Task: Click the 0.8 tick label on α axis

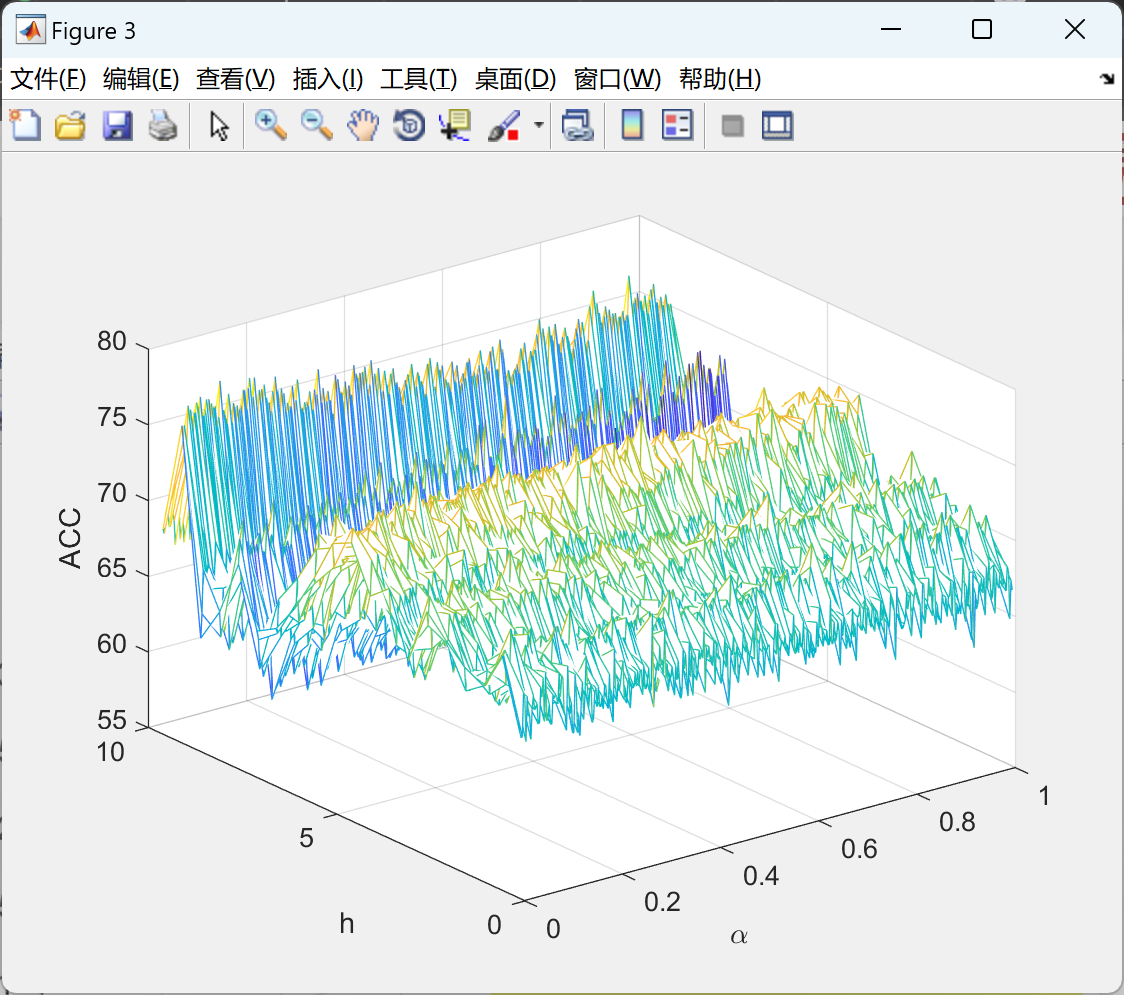Action: pos(957,822)
